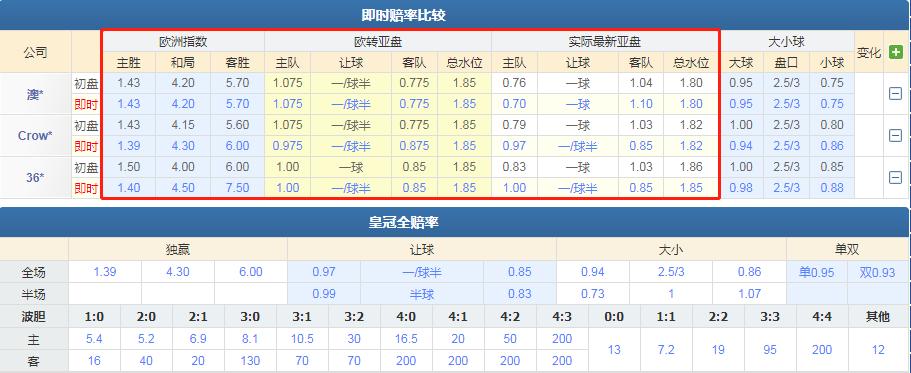Click 19 odds for 2:2 draw
This screenshot has width=911, height=373.
[718, 350]
